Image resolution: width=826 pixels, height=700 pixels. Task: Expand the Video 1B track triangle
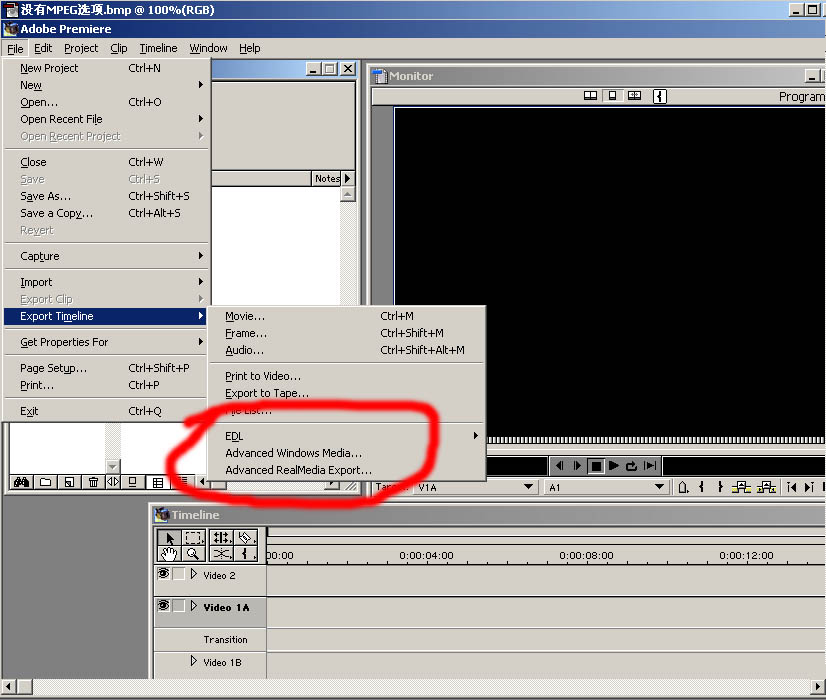pos(193,660)
